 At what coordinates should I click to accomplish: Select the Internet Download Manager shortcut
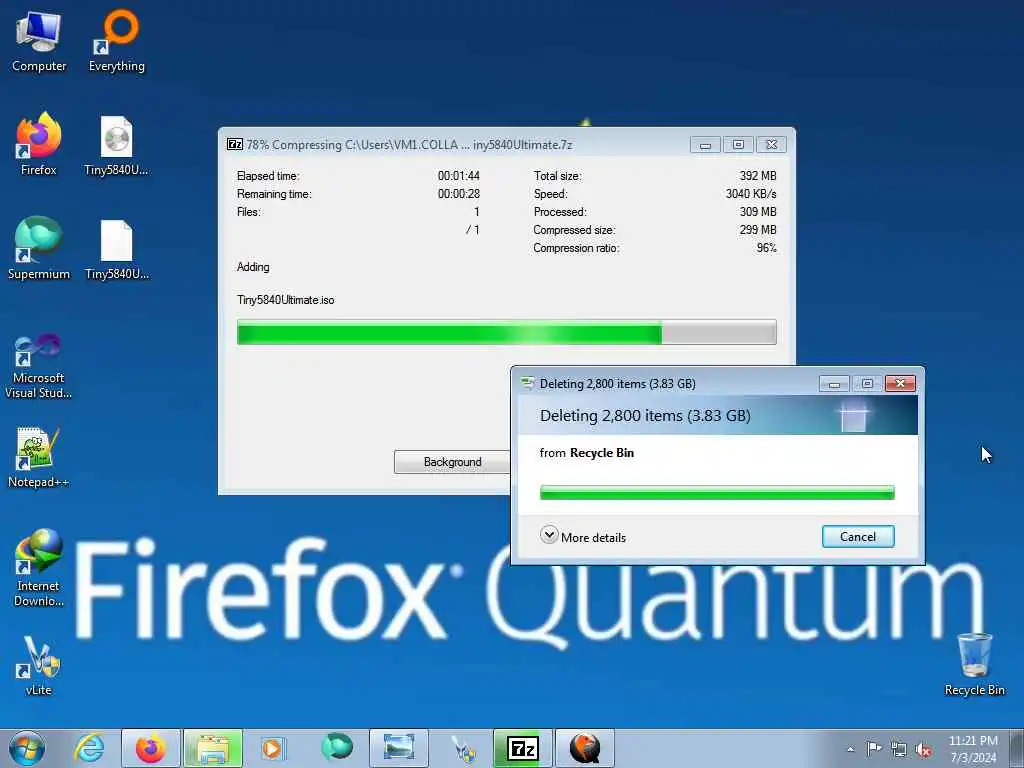click(x=39, y=568)
